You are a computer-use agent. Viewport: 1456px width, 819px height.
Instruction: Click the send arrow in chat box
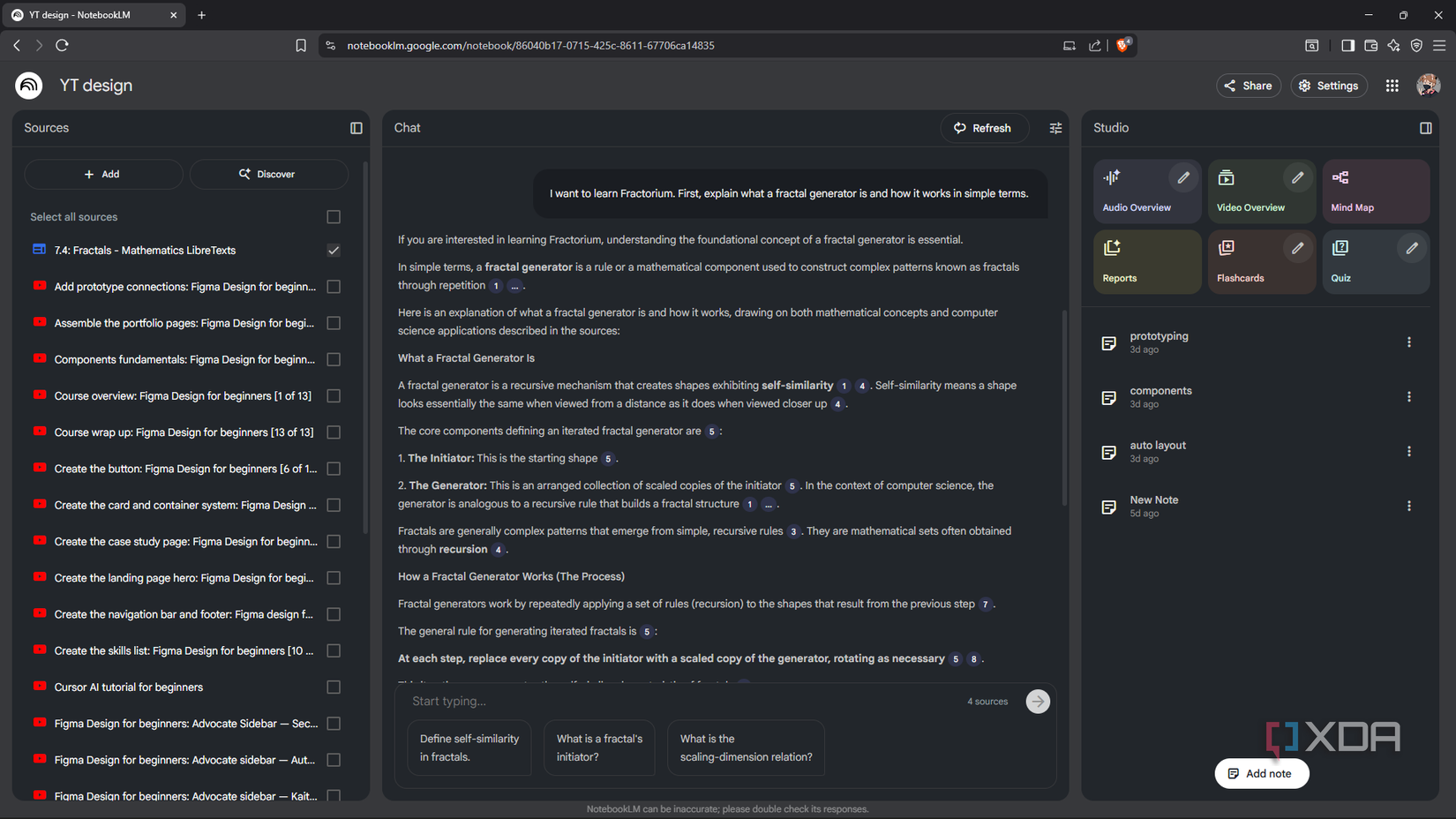(x=1038, y=702)
